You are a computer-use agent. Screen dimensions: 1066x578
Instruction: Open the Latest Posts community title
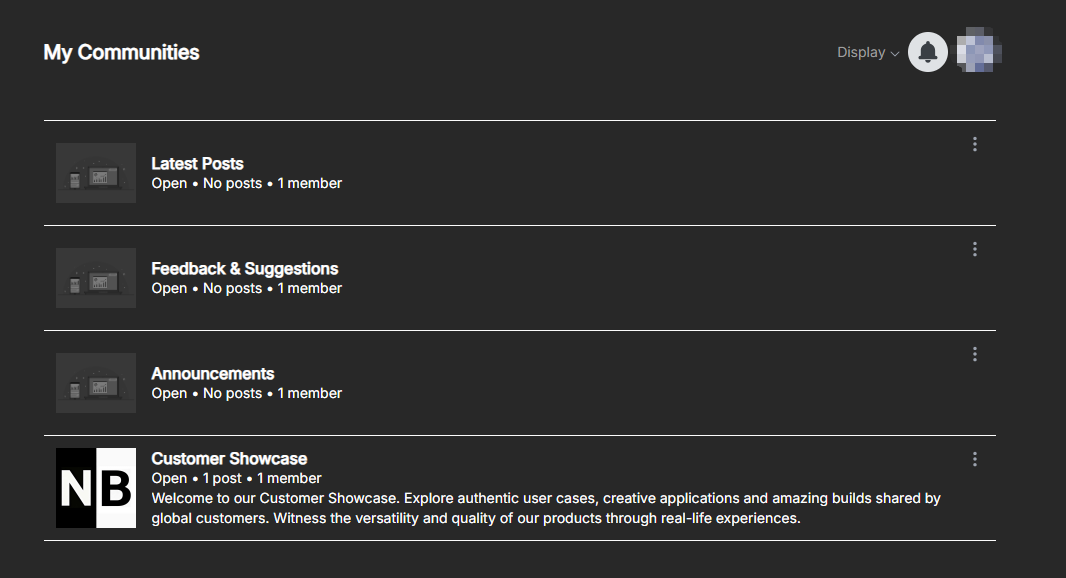(197, 164)
